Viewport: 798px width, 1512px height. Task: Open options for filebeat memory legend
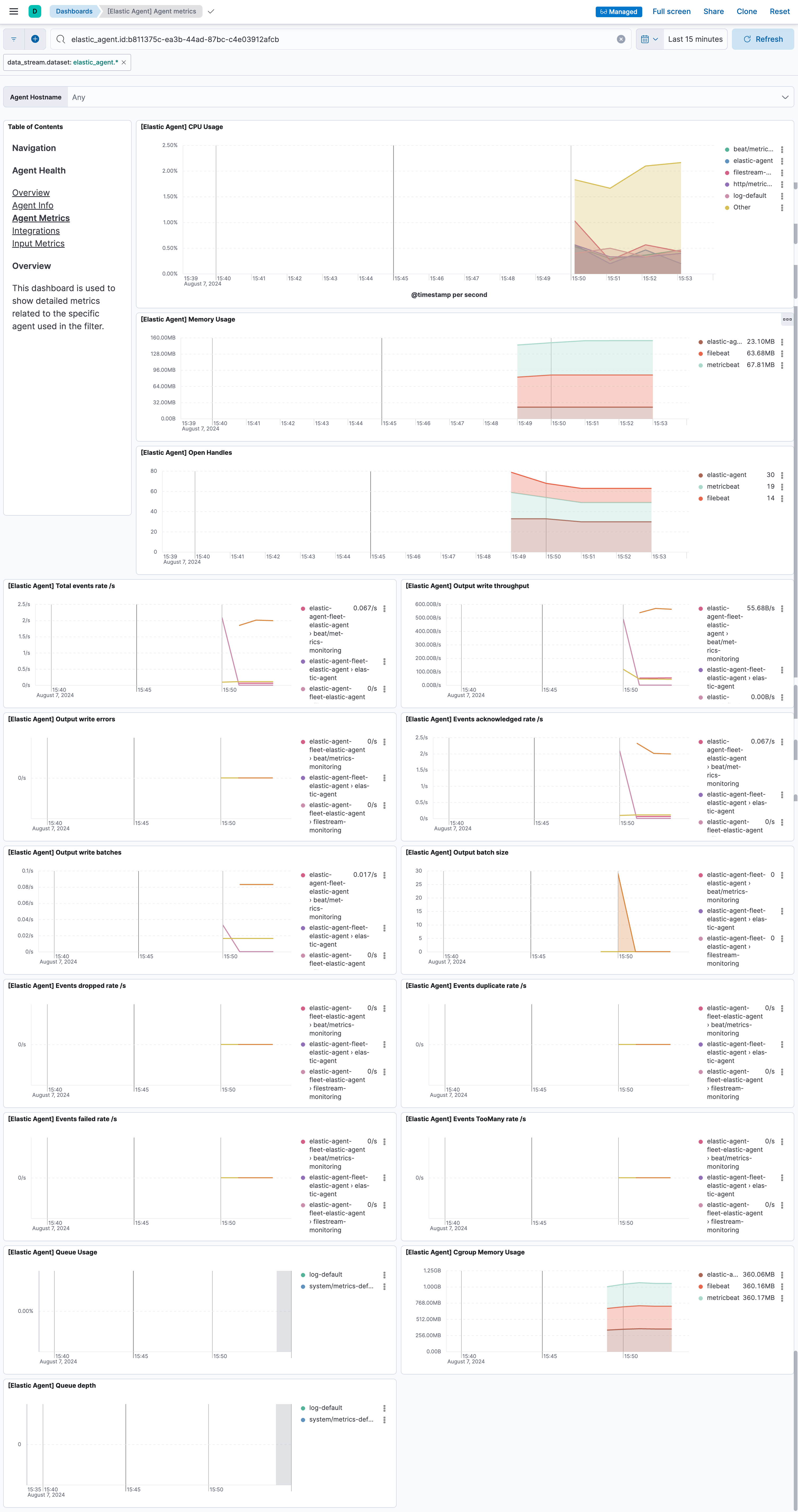point(782,353)
